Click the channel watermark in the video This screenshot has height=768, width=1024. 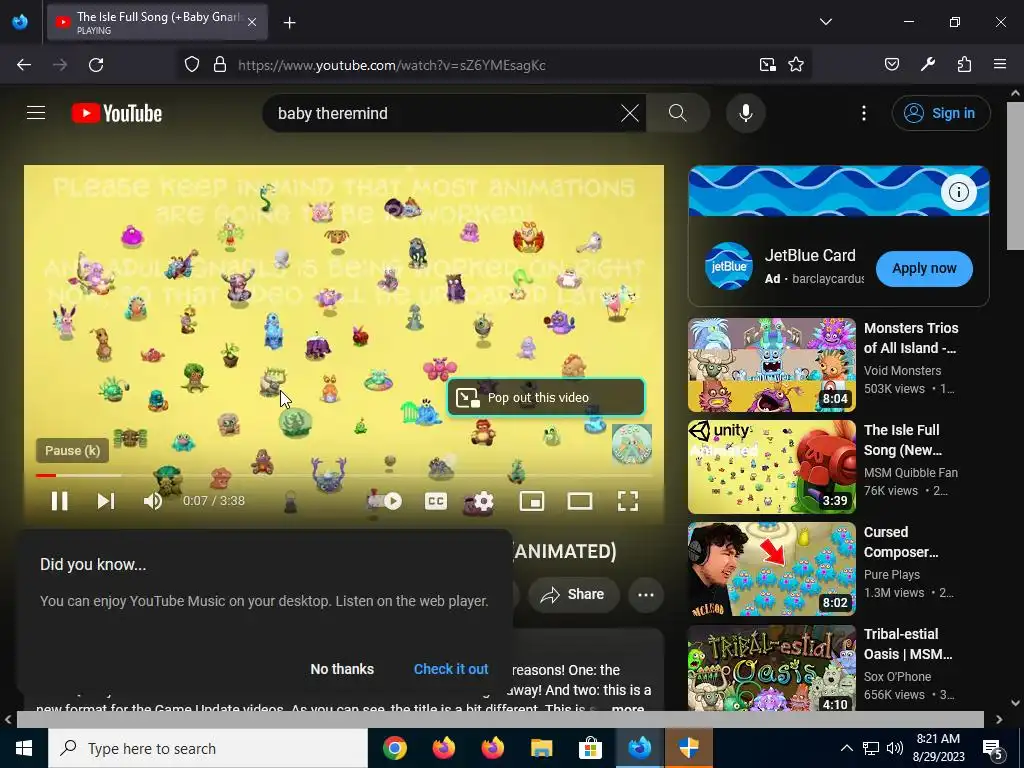632,443
